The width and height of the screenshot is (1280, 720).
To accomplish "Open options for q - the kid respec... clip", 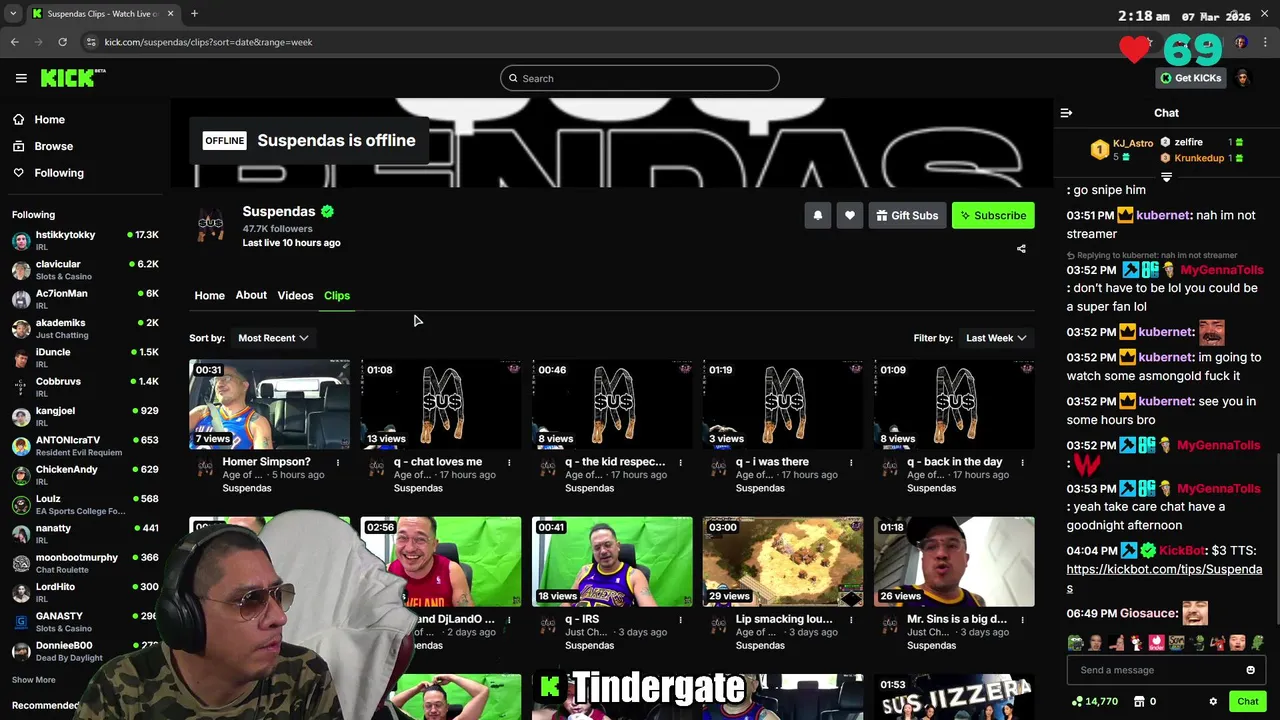I will 680,462.
